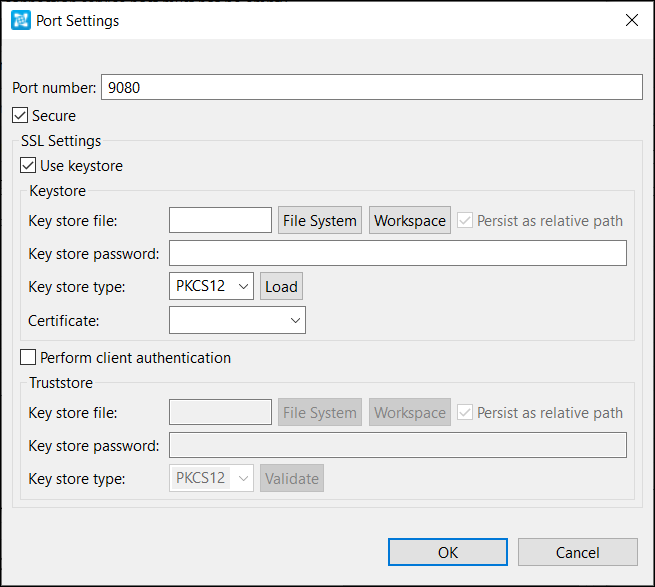This screenshot has height=587, width=655.
Task: Close the Port Settings dialog
Action: [x=632, y=20]
